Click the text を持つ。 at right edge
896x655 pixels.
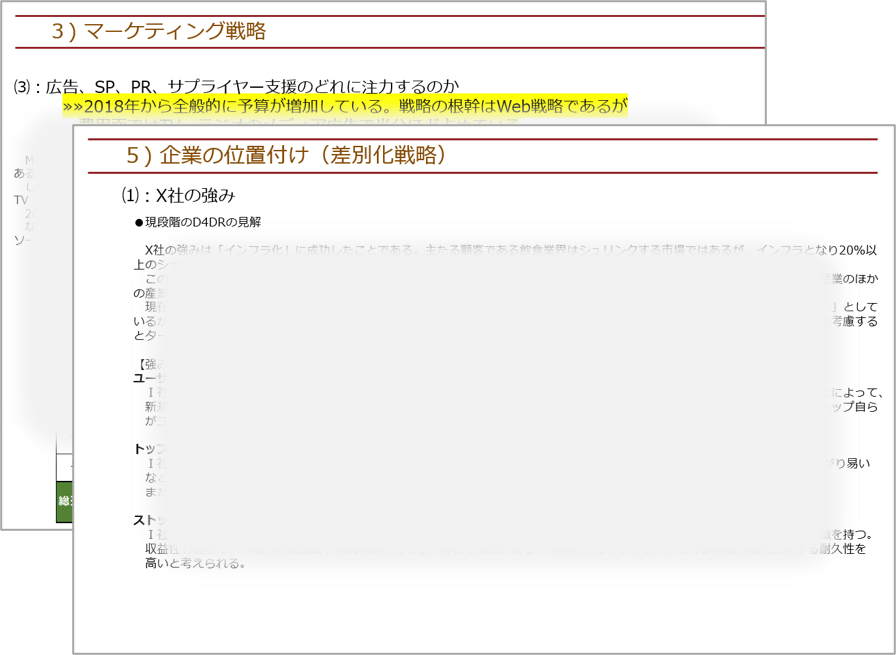coord(850,534)
